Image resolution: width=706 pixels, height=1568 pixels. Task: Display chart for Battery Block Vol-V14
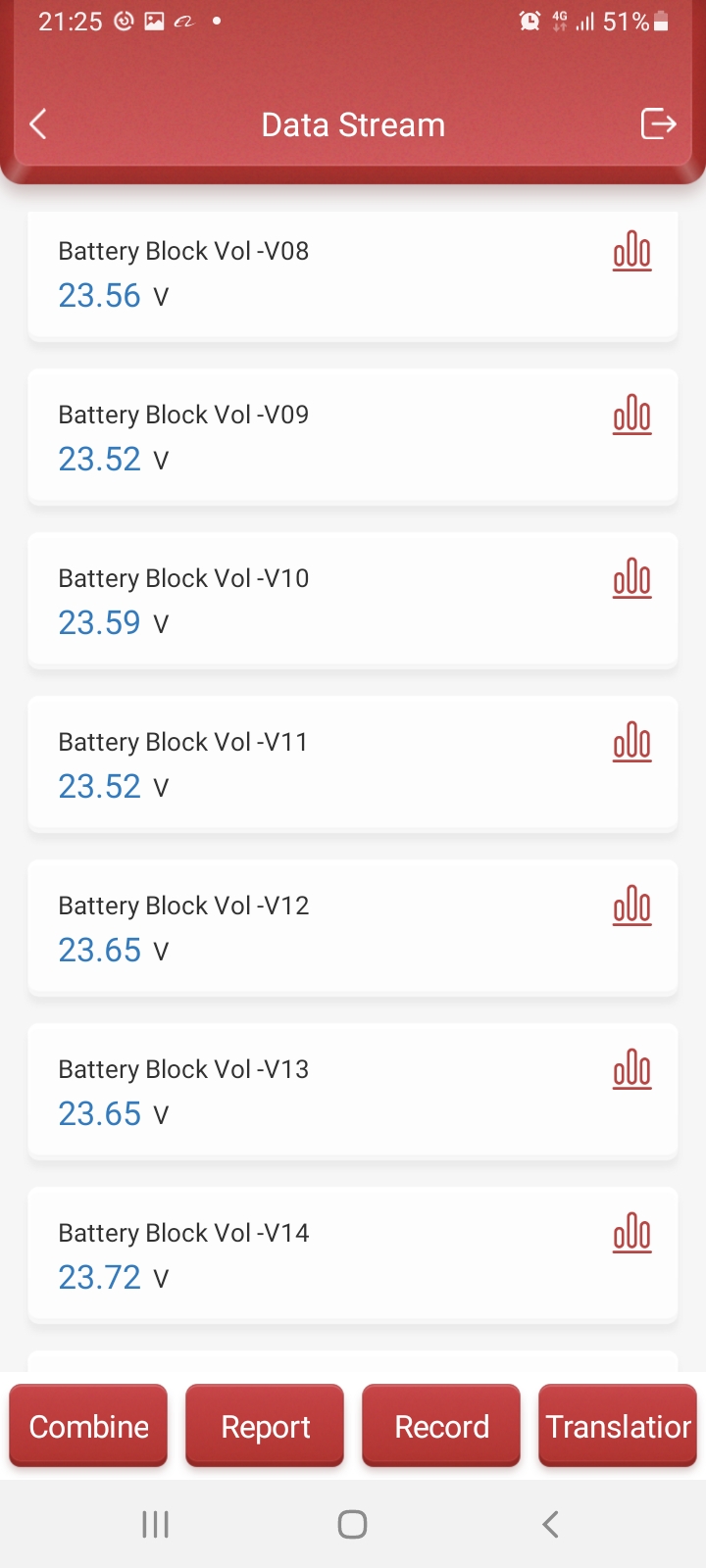point(632,1234)
